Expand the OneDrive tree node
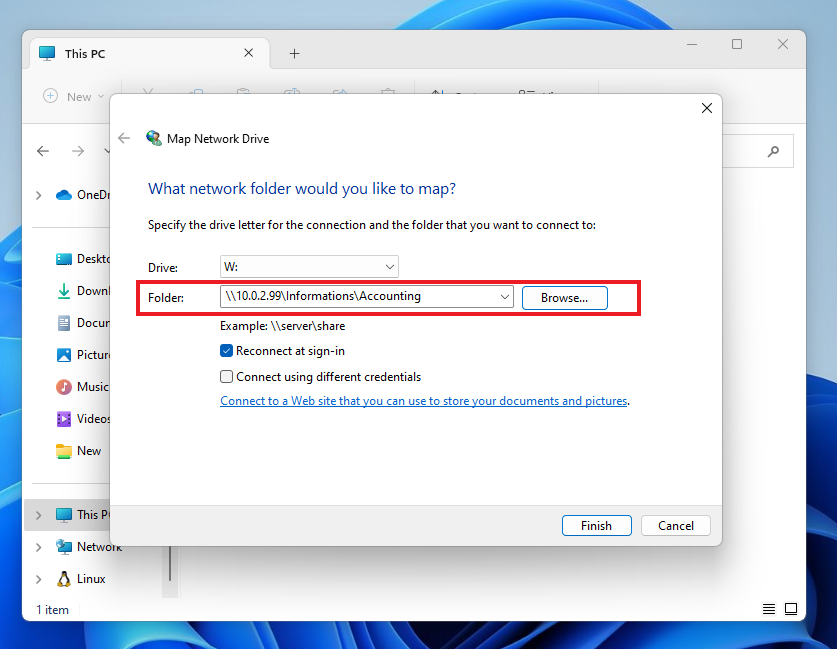The height and width of the screenshot is (649, 837). [x=39, y=195]
